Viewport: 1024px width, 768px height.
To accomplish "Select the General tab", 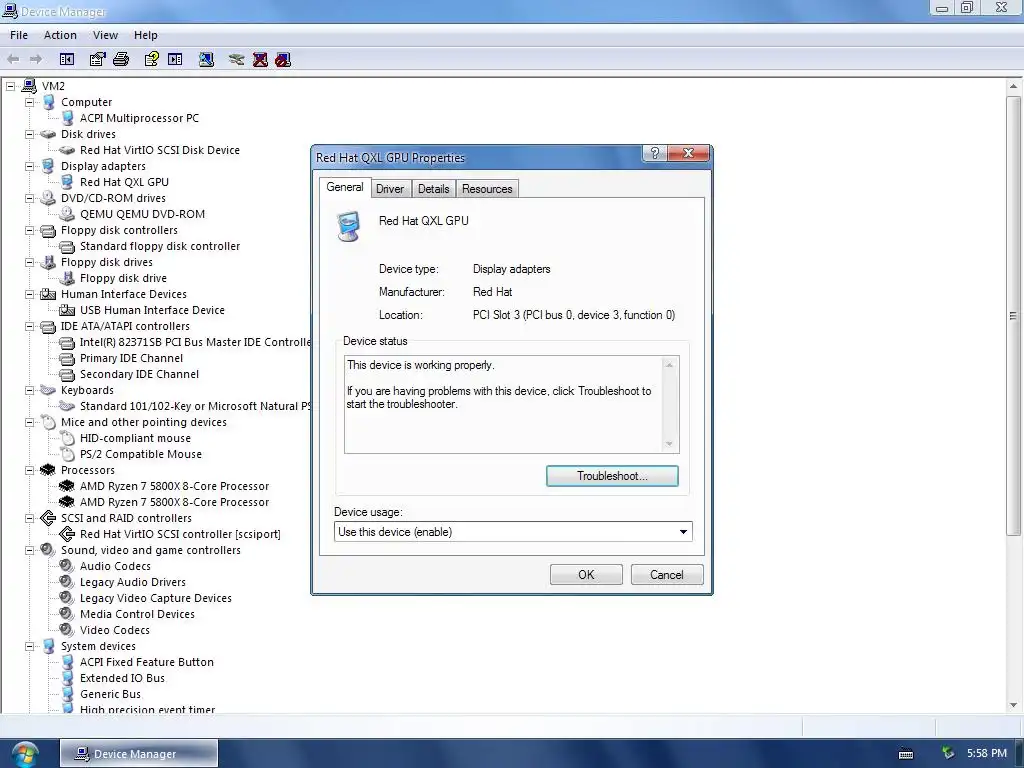I will coord(345,187).
